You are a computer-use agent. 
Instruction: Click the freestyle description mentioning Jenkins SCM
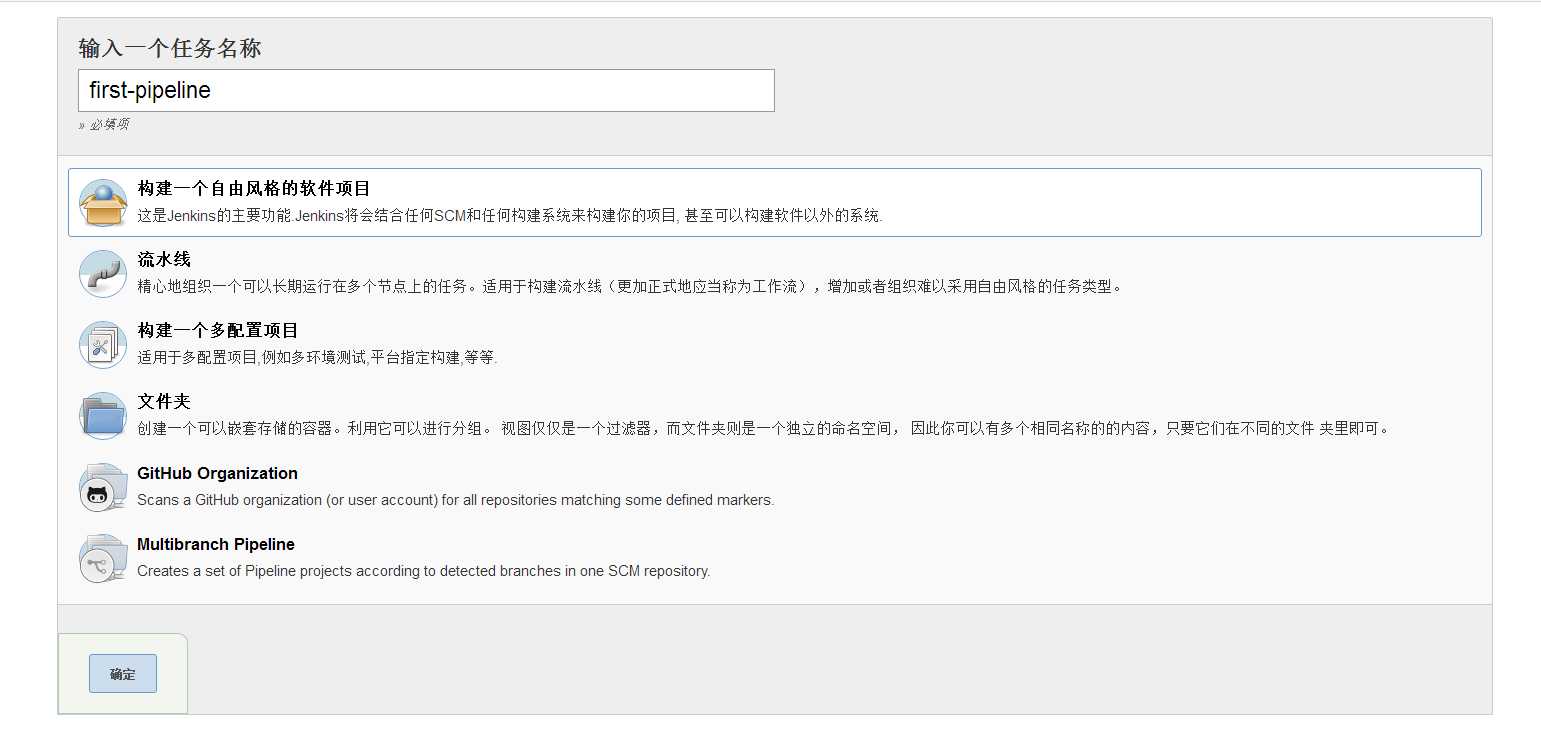click(510, 215)
